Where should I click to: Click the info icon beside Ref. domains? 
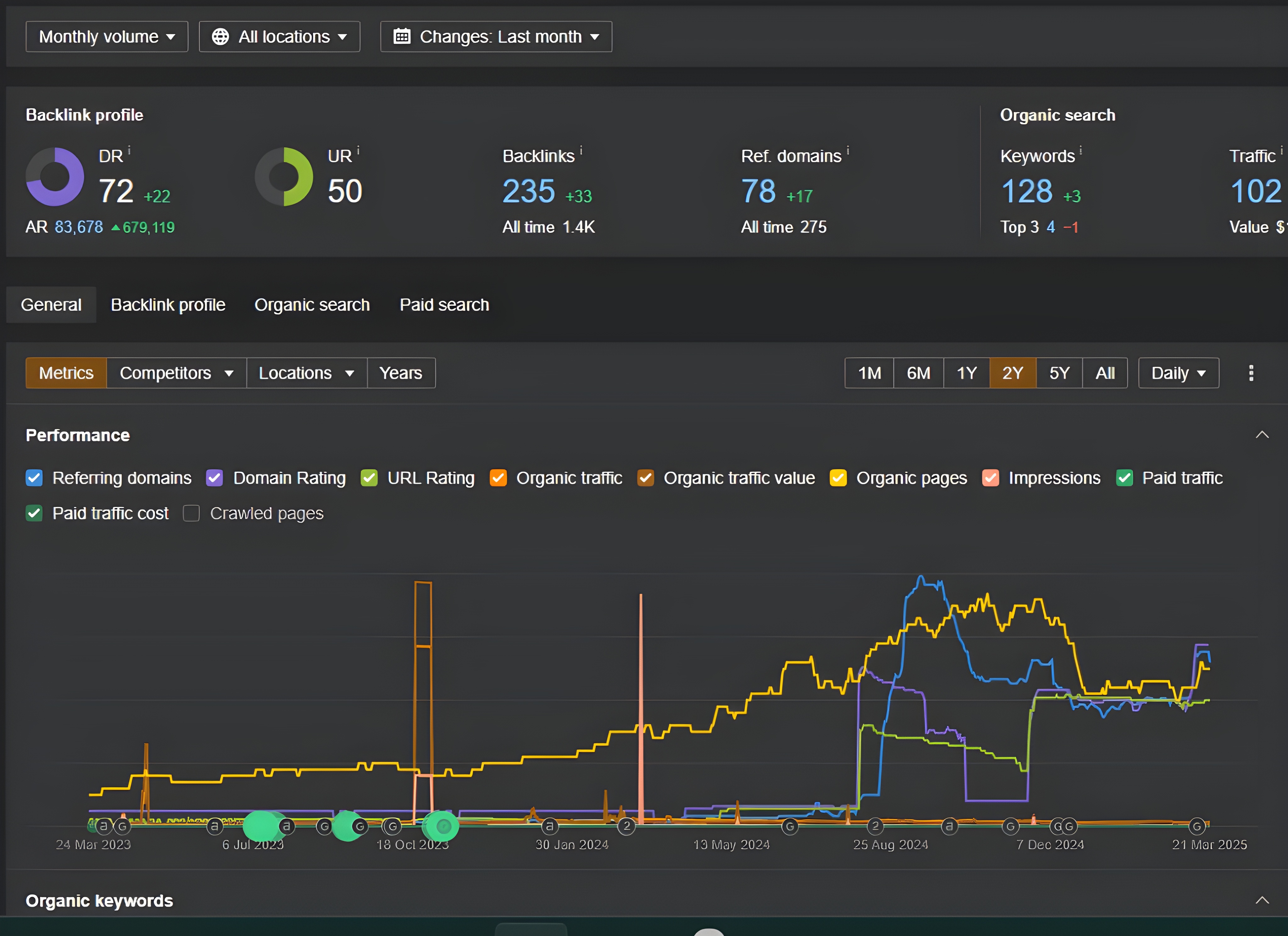[848, 151]
